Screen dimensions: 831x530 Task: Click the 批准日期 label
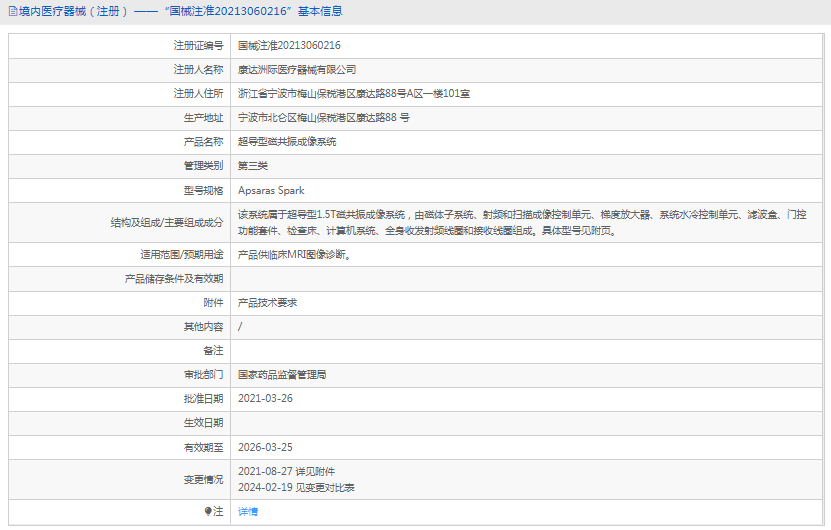(x=204, y=399)
